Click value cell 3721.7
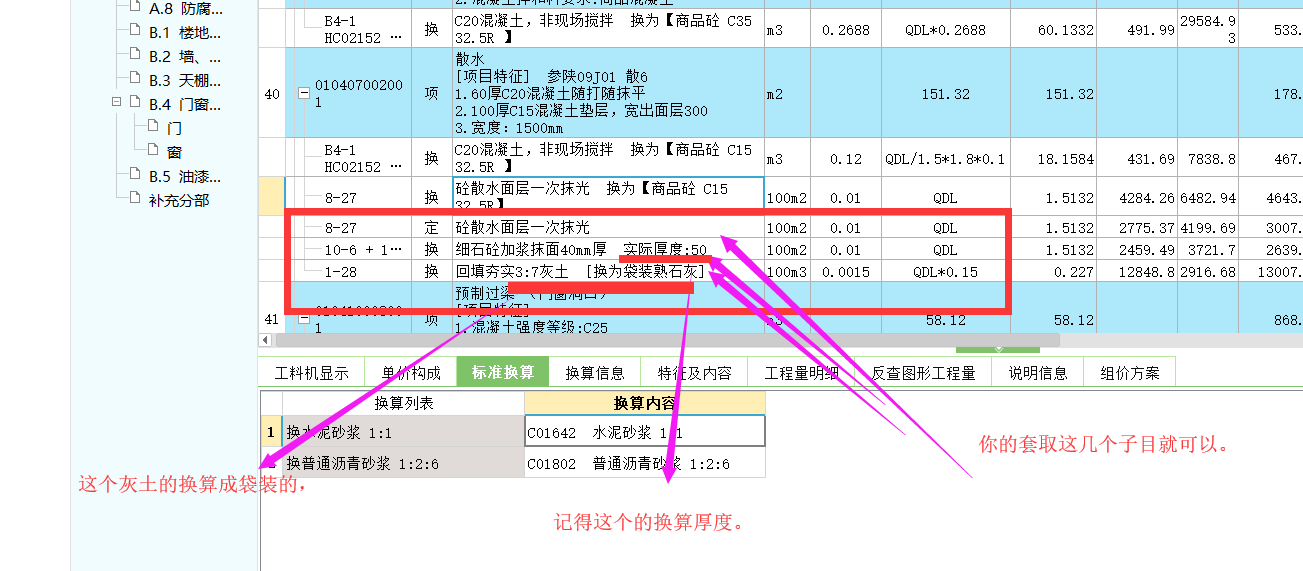1303x571 pixels. (x=1208, y=249)
